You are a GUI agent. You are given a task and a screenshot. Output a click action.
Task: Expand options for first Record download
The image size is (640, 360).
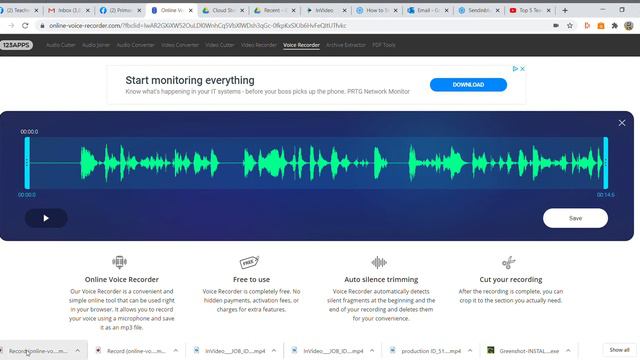[78, 351]
